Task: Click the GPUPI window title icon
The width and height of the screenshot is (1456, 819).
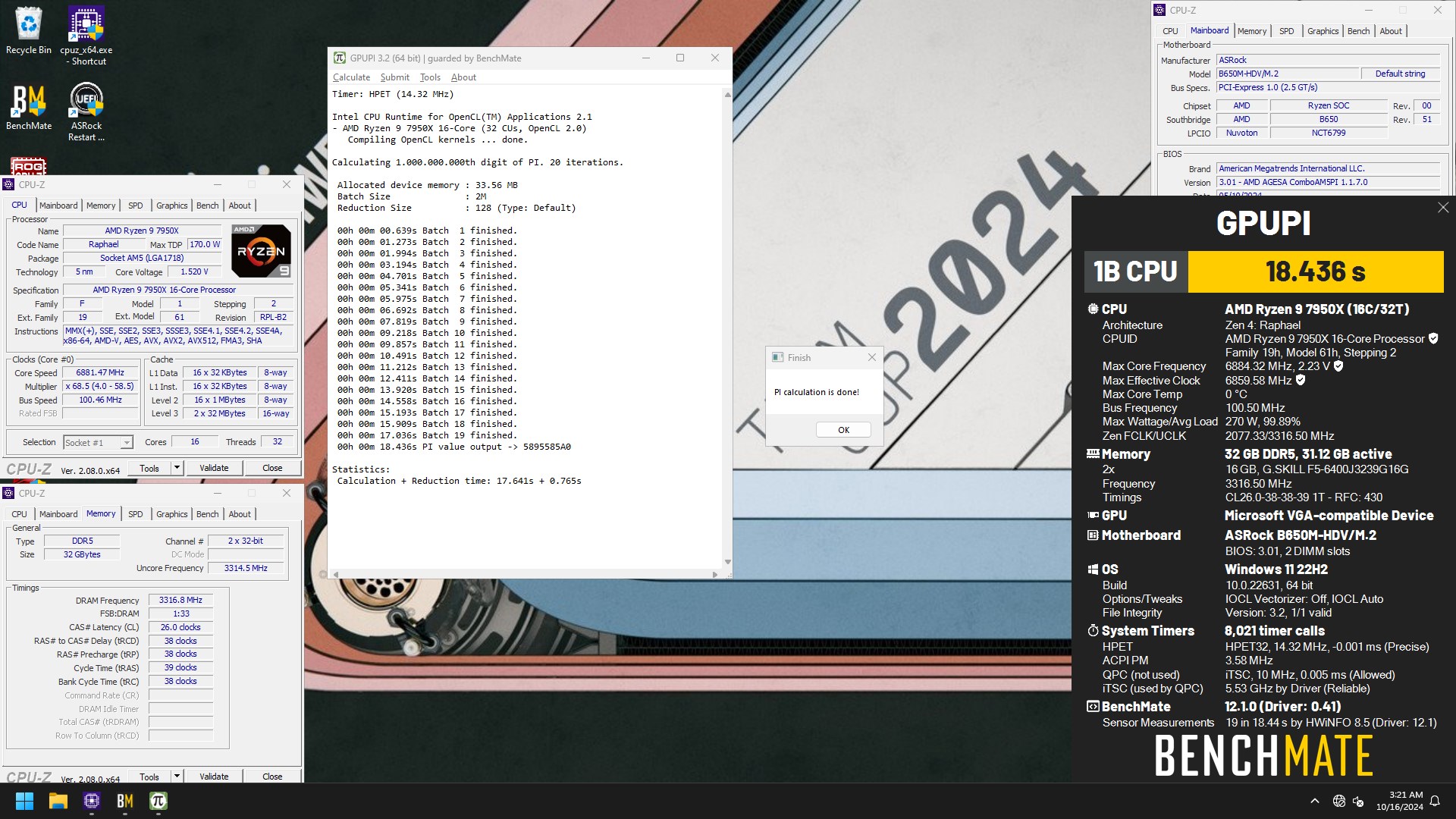Action: [x=340, y=58]
